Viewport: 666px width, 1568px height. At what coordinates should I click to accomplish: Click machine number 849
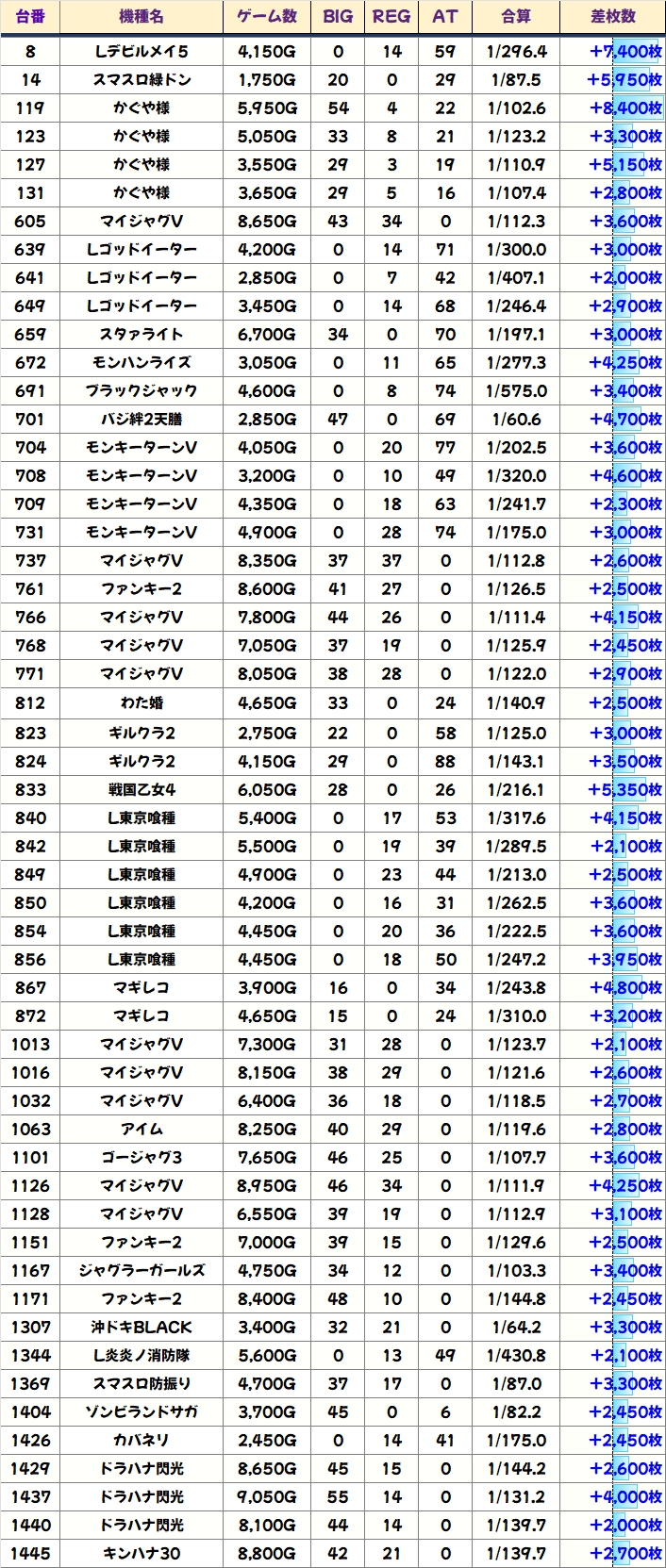(x=30, y=874)
